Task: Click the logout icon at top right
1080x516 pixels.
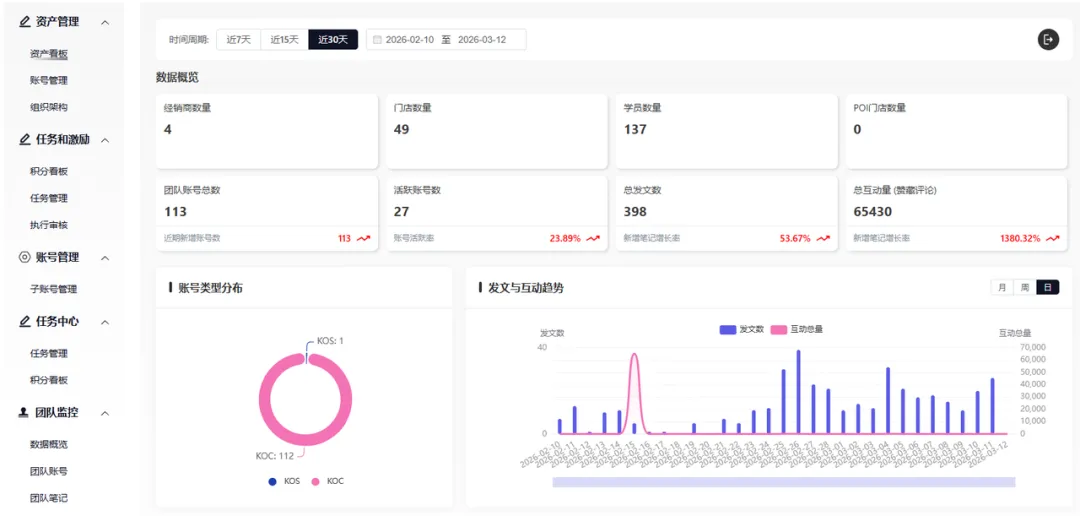Action: [1048, 39]
